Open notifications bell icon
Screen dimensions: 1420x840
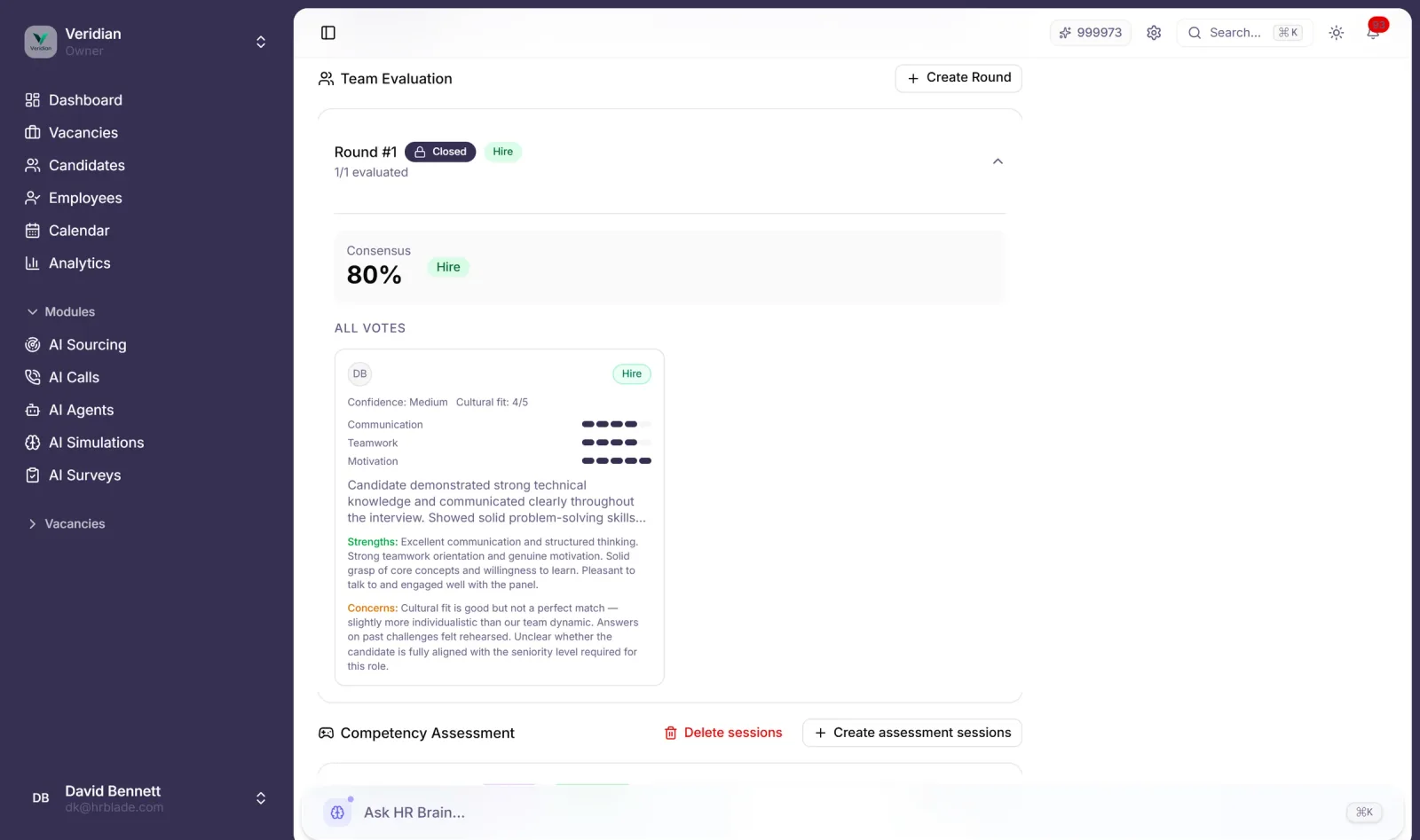click(1373, 33)
